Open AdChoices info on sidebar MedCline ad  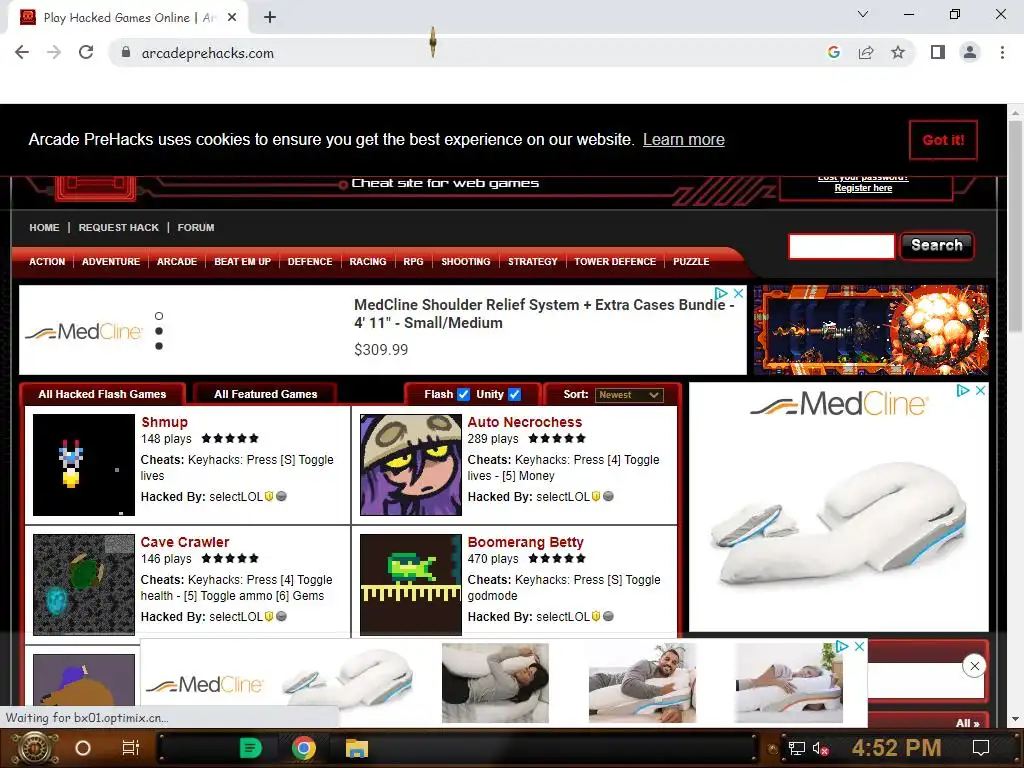pyautogui.click(x=963, y=391)
